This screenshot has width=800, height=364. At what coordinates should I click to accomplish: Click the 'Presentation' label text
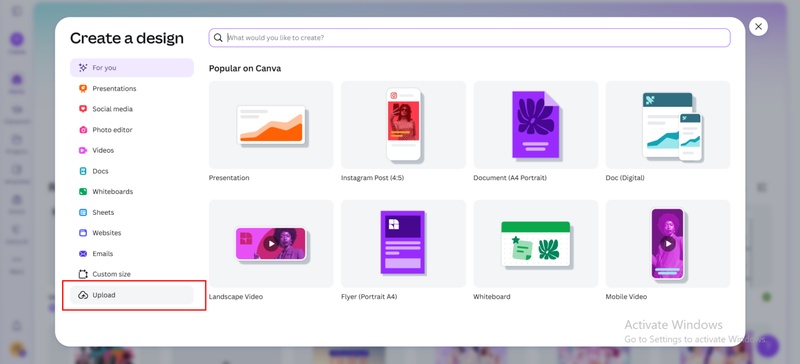pos(229,178)
